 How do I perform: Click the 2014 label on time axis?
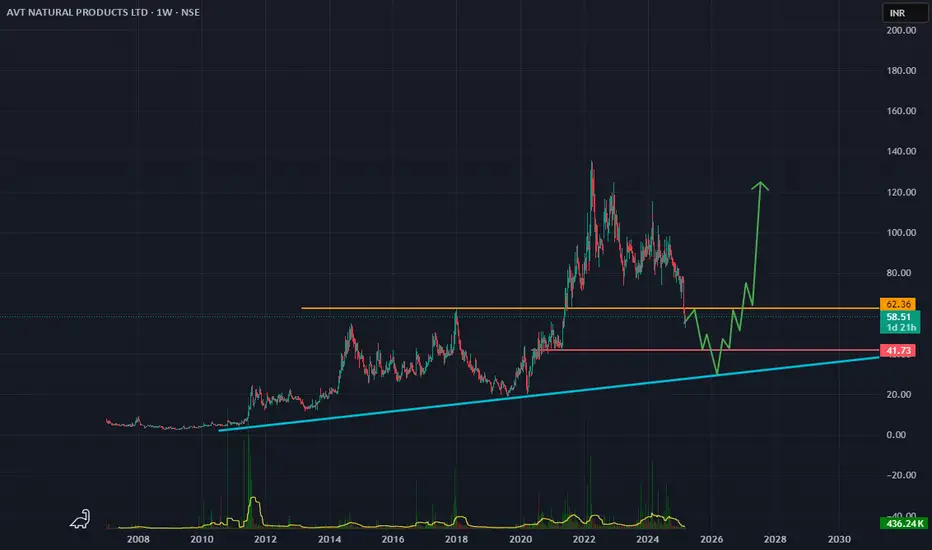329,539
